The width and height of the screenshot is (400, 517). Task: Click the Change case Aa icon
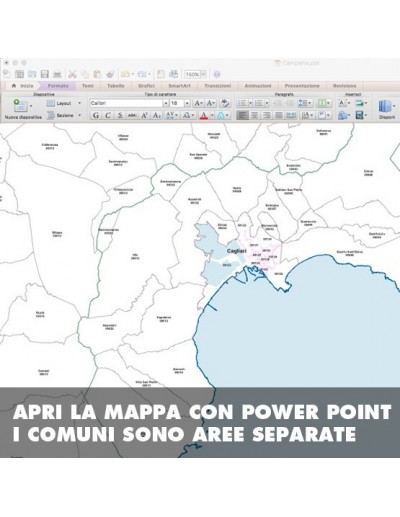(x=187, y=115)
